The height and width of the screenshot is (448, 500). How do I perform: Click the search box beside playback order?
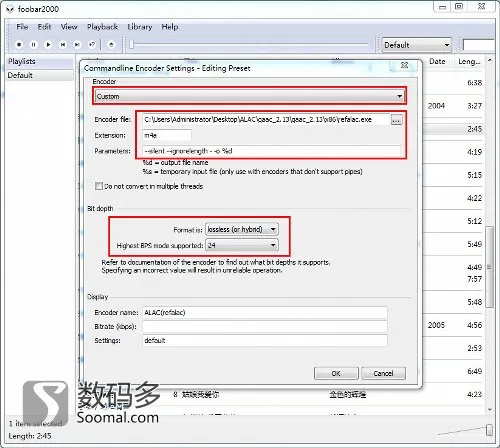tap(479, 45)
